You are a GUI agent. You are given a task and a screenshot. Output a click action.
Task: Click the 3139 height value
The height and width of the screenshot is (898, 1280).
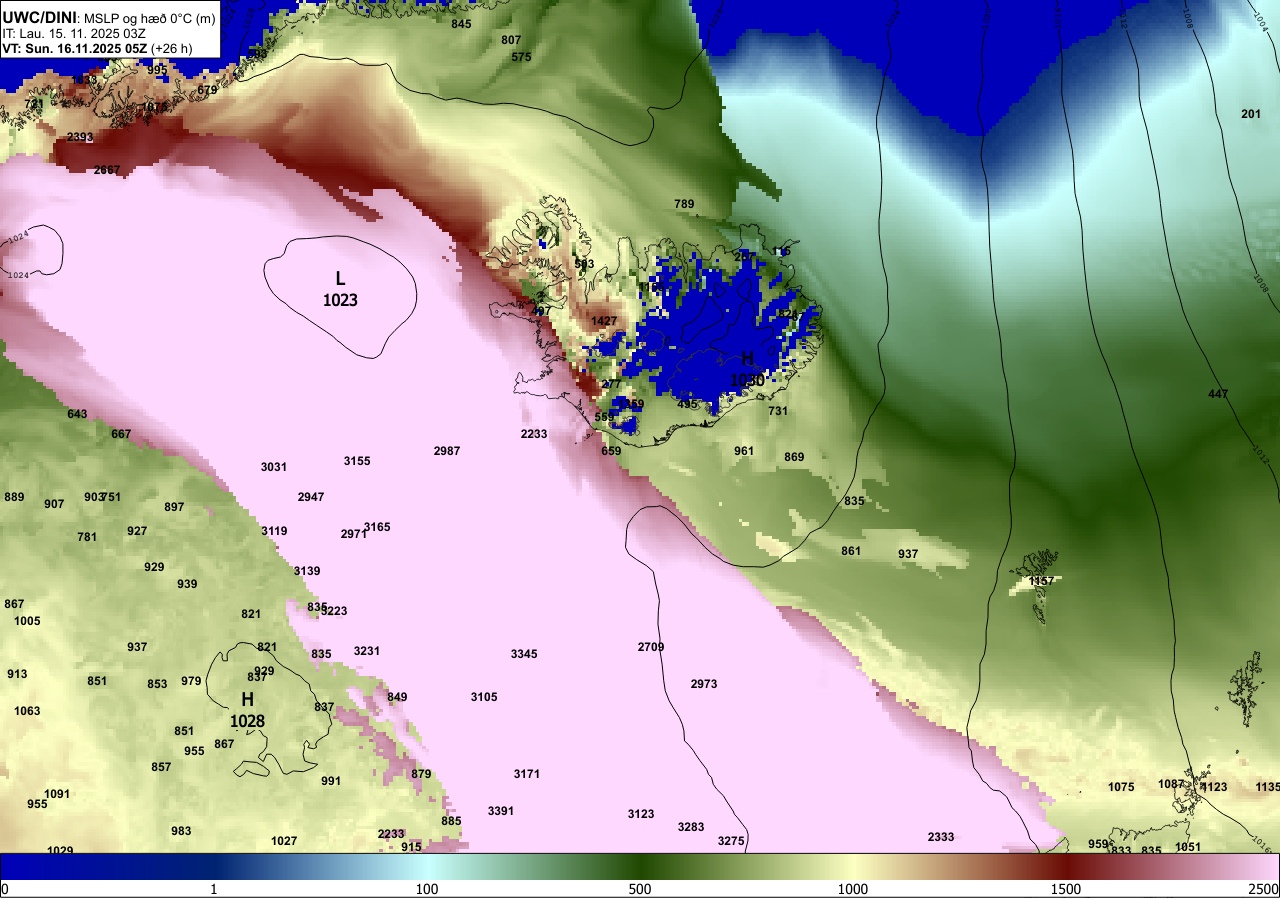(307, 571)
